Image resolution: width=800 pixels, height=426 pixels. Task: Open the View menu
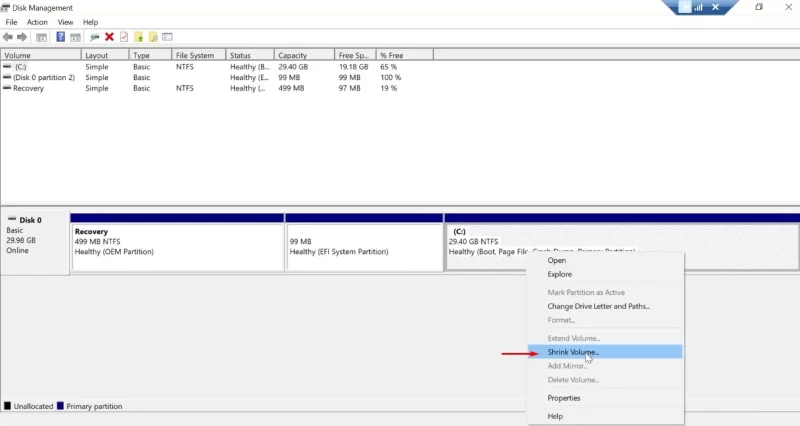(x=65, y=22)
